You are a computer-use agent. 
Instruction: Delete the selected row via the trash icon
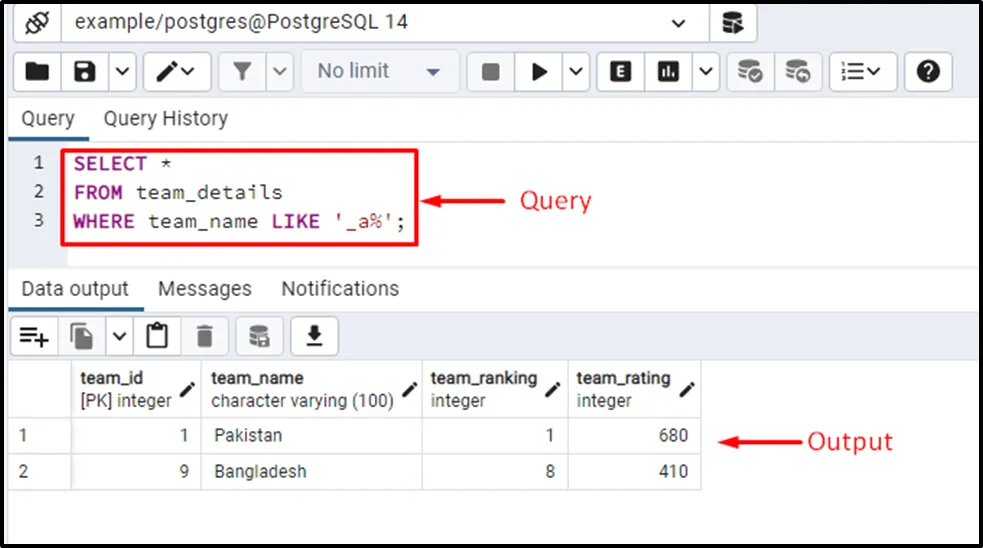[205, 337]
